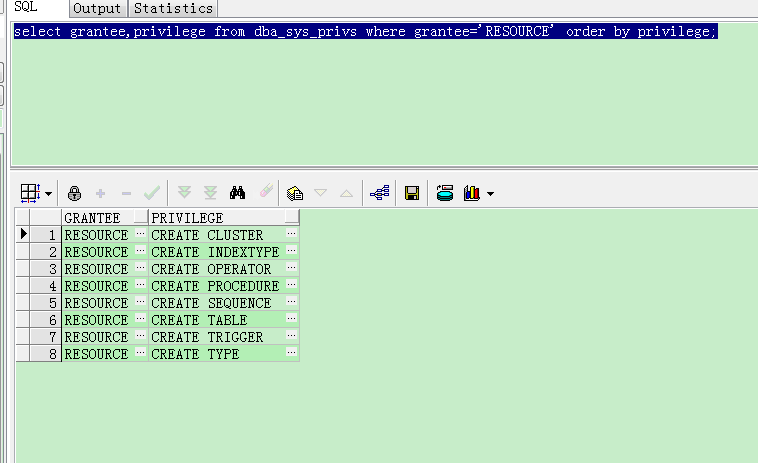Open GRANTEE ellipsis button in row 3
The height and width of the screenshot is (463, 758).
[x=141, y=268]
